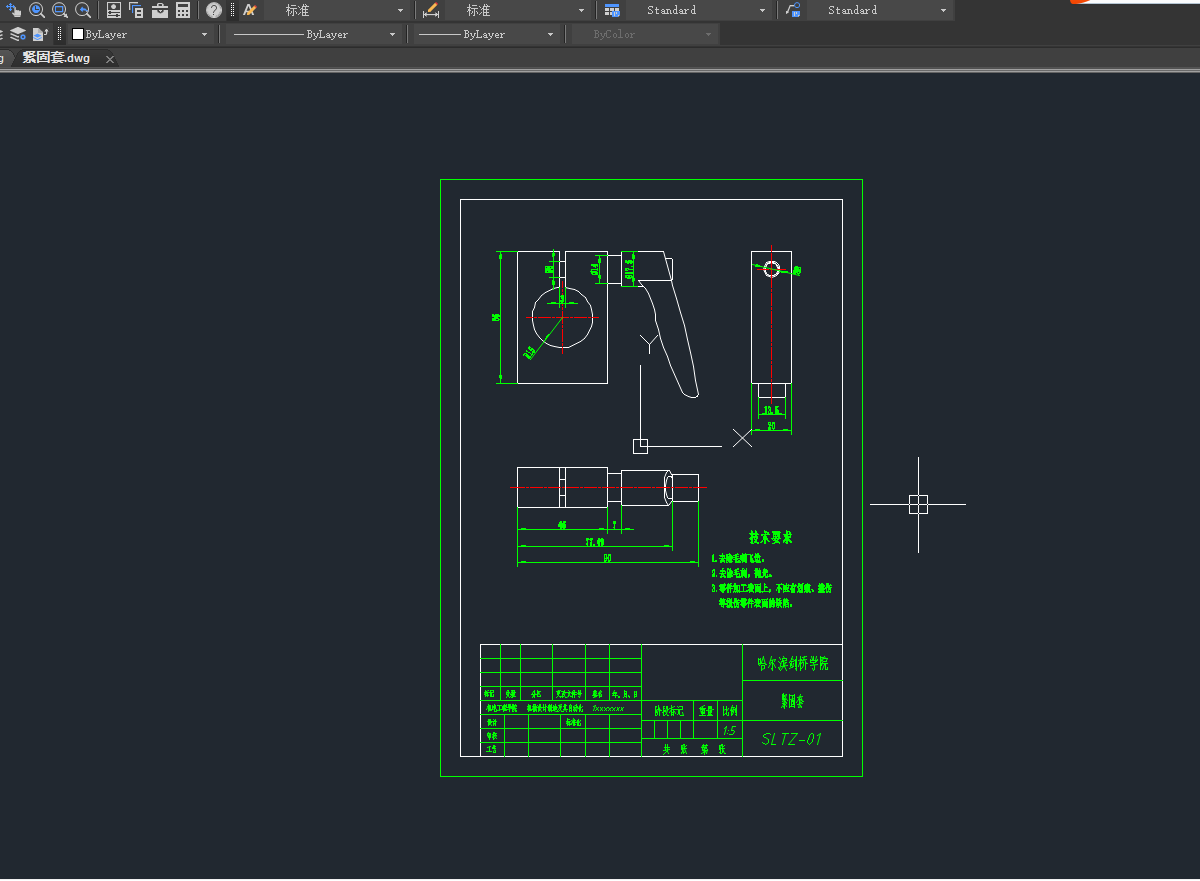Select the realtime Zoom magnifier icon

click(x=37, y=10)
